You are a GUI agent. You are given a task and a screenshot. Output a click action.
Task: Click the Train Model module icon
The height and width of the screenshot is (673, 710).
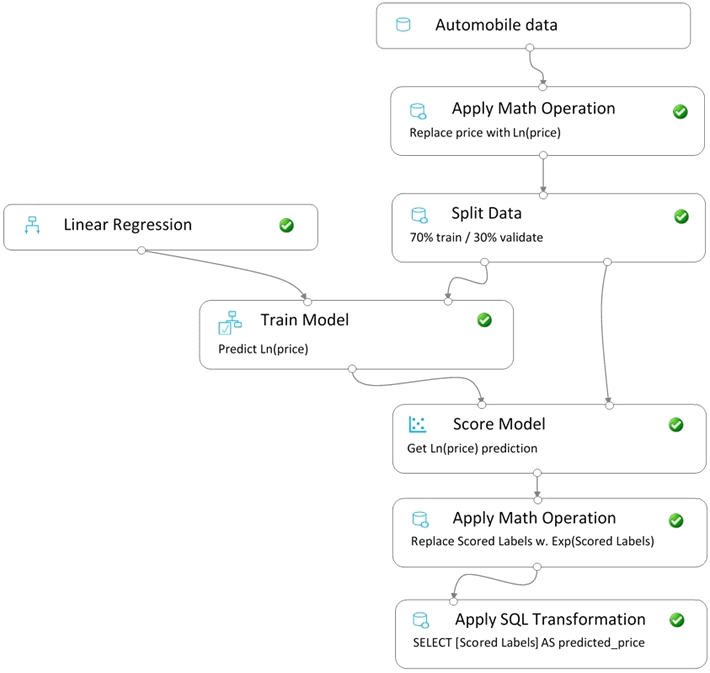point(230,322)
